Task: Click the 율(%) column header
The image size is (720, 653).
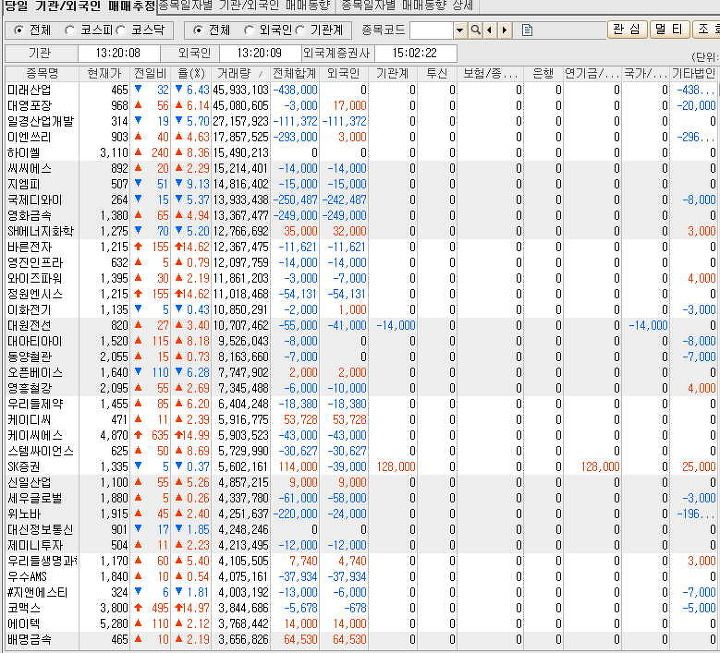Action: tap(191, 73)
